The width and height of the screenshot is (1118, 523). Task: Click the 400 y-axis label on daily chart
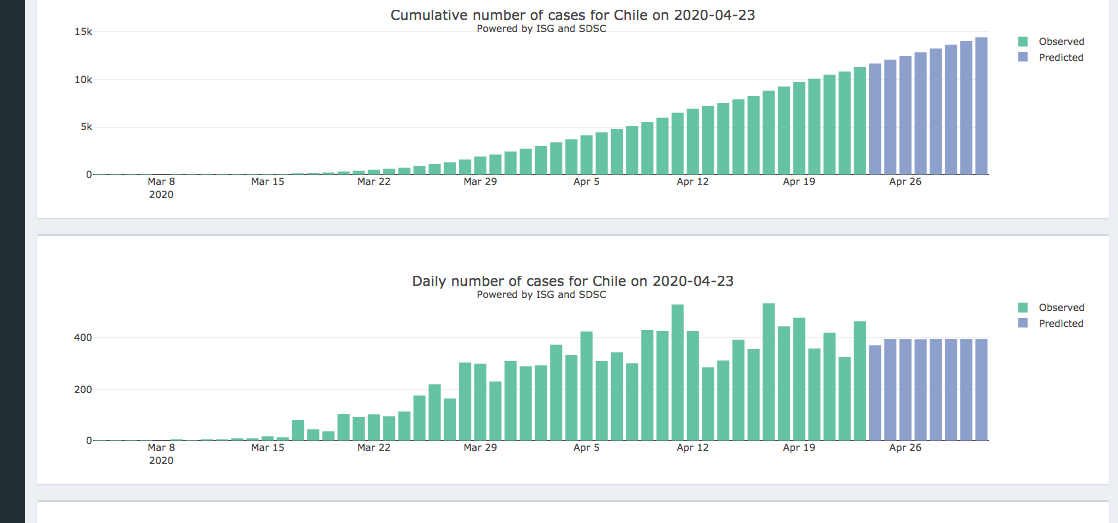click(81, 338)
